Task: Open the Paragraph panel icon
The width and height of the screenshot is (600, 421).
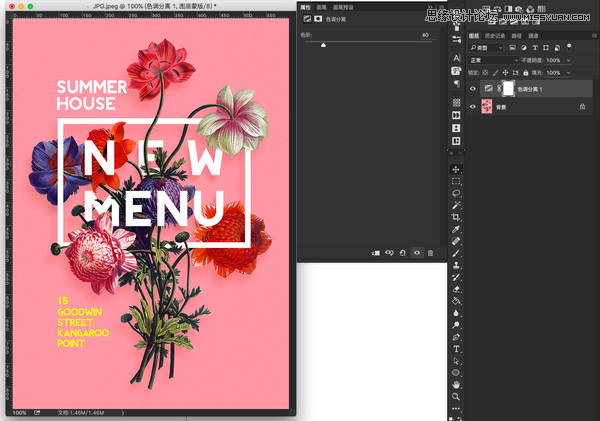Action: point(457,83)
